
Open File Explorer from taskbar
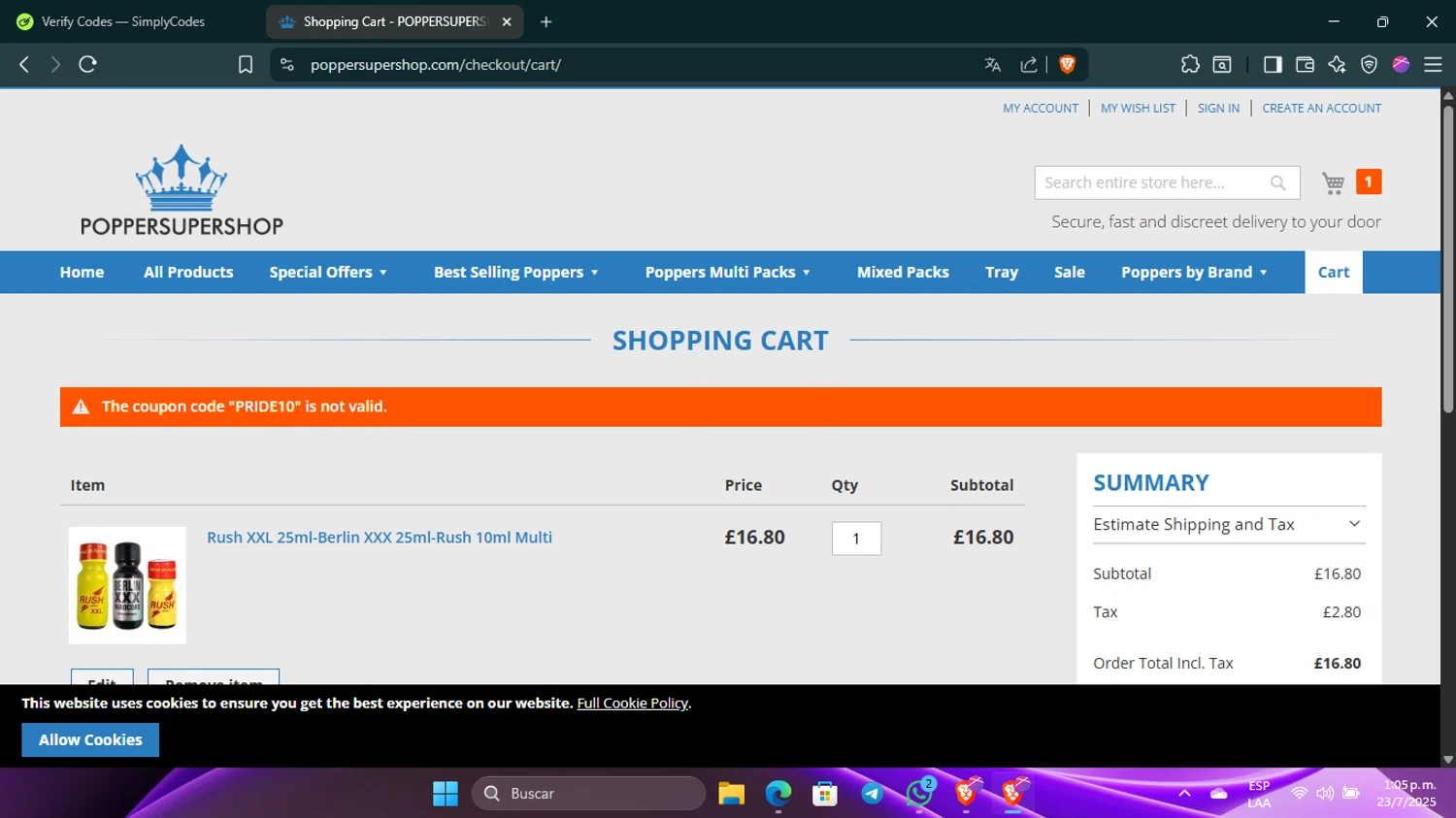[731, 794]
